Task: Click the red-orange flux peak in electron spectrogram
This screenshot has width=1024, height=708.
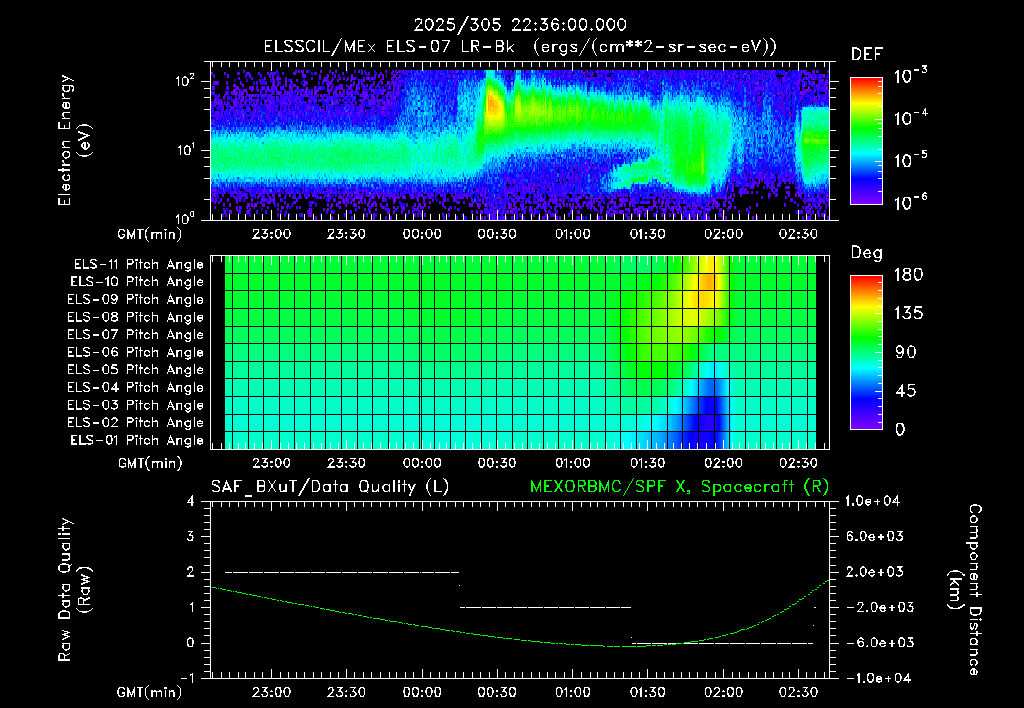Action: point(493,105)
